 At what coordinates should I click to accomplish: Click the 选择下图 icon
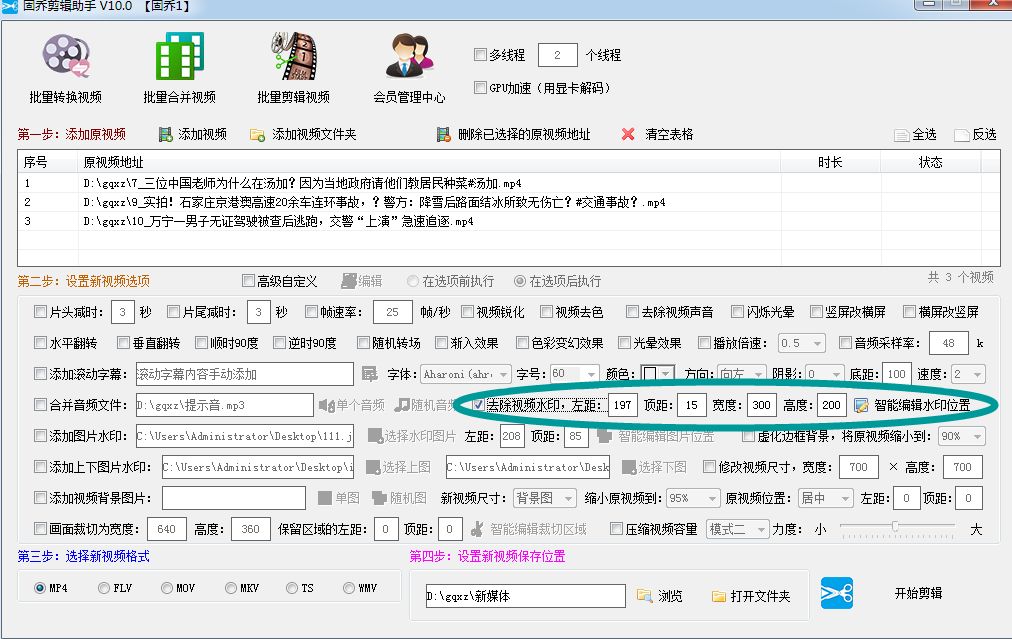(629, 467)
